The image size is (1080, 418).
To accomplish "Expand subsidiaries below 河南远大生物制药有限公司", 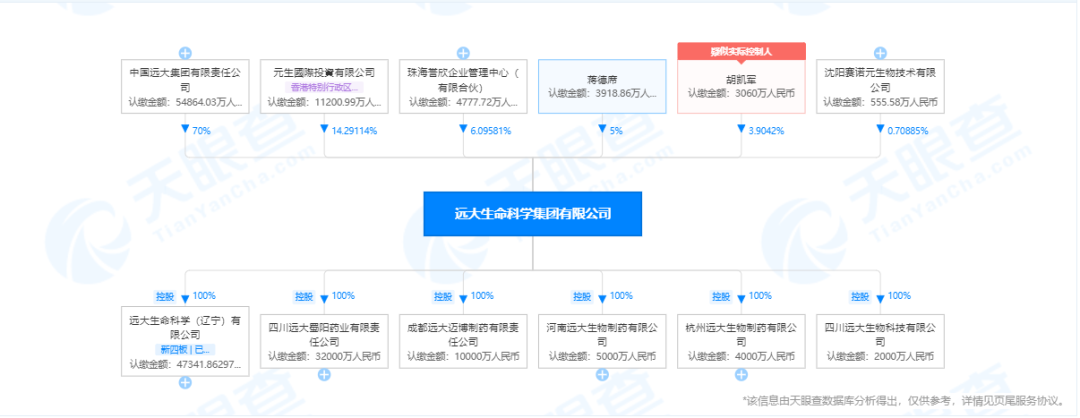I will tap(602, 375).
